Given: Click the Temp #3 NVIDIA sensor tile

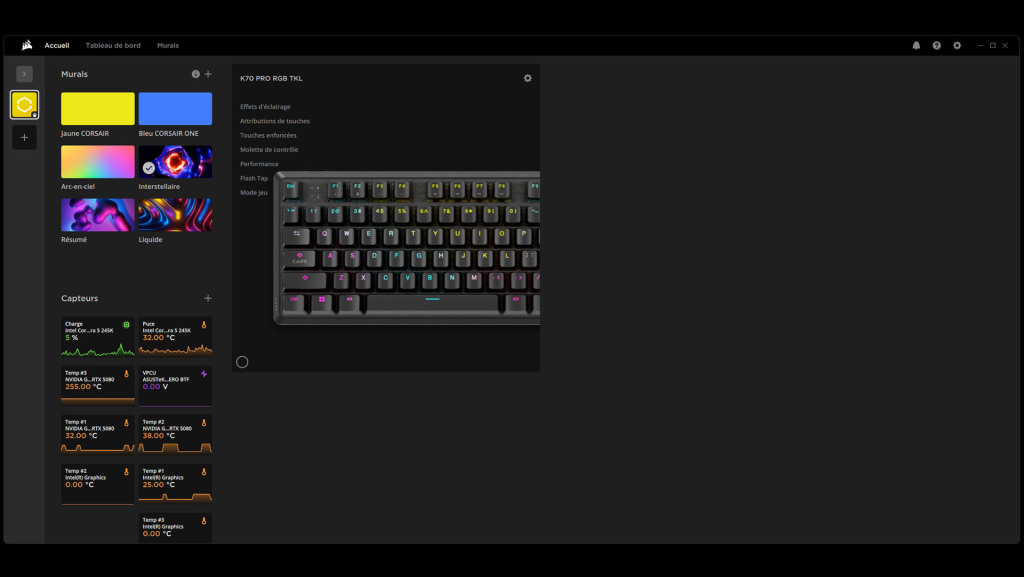Looking at the screenshot, I should 98,386.
